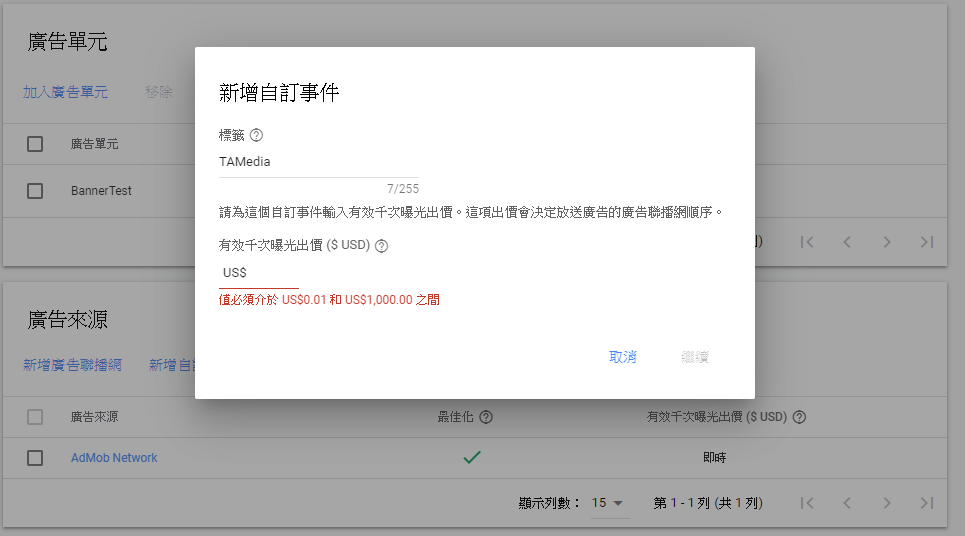Go to last page in 廣告單元 pagination
Image resolution: width=965 pixels, height=536 pixels.
pyautogui.click(x=927, y=242)
